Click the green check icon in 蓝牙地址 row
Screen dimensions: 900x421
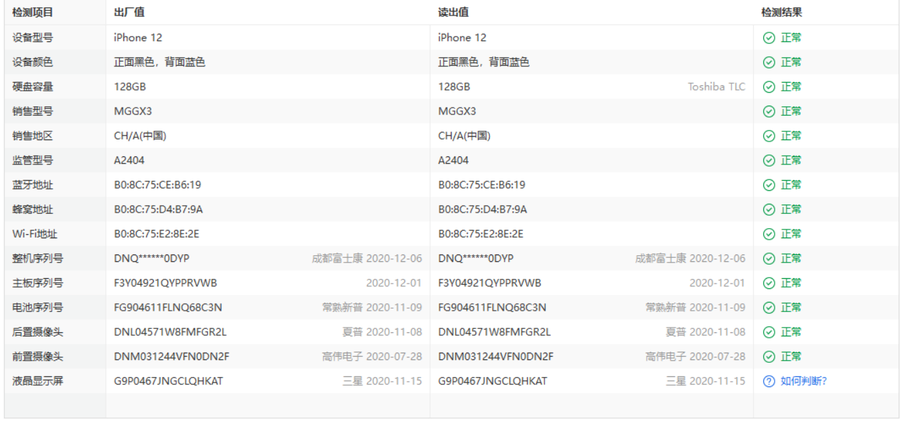point(769,185)
